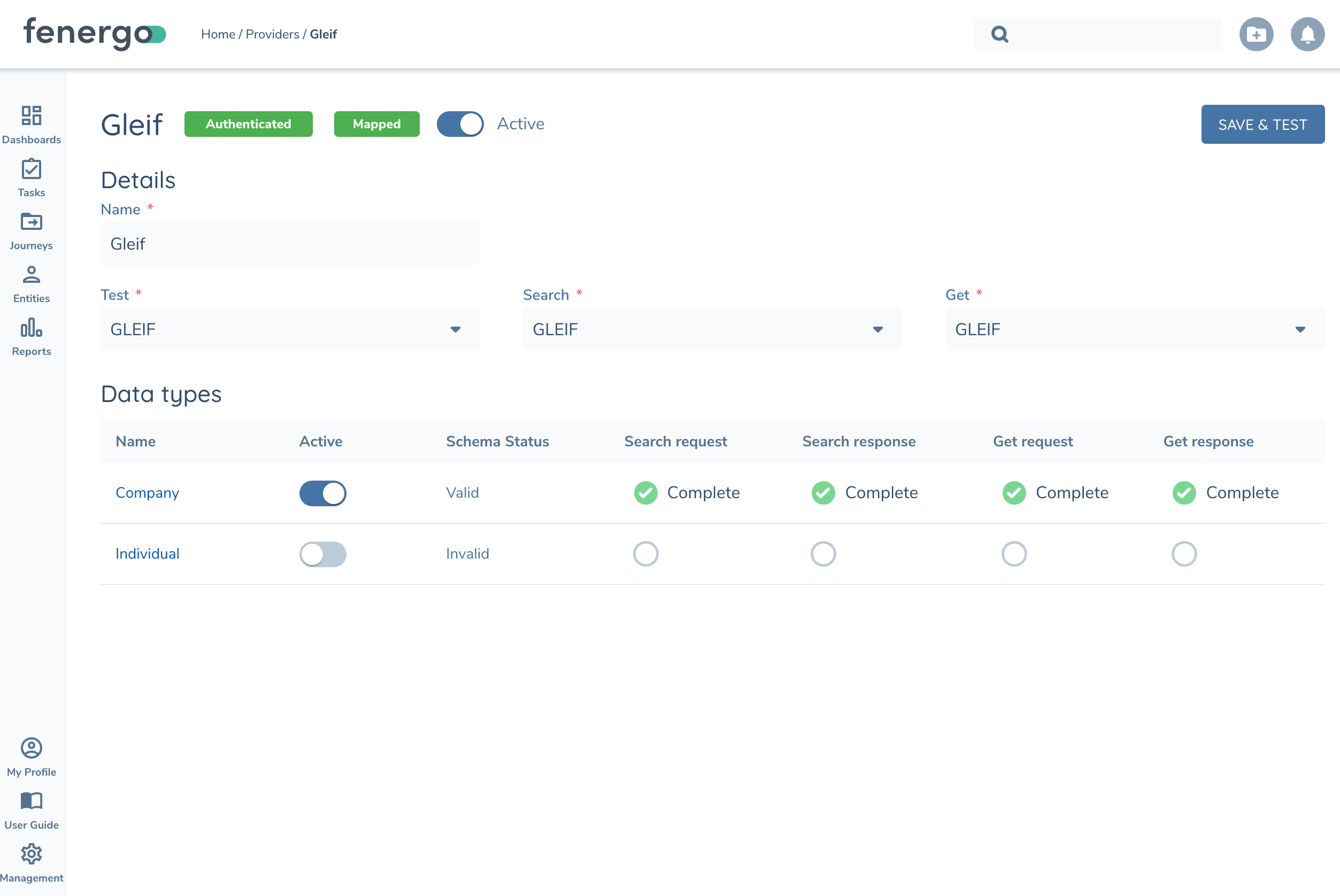Viewport: 1340px width, 896px height.
Task: Expand the Test dropdown
Action: click(x=290, y=329)
